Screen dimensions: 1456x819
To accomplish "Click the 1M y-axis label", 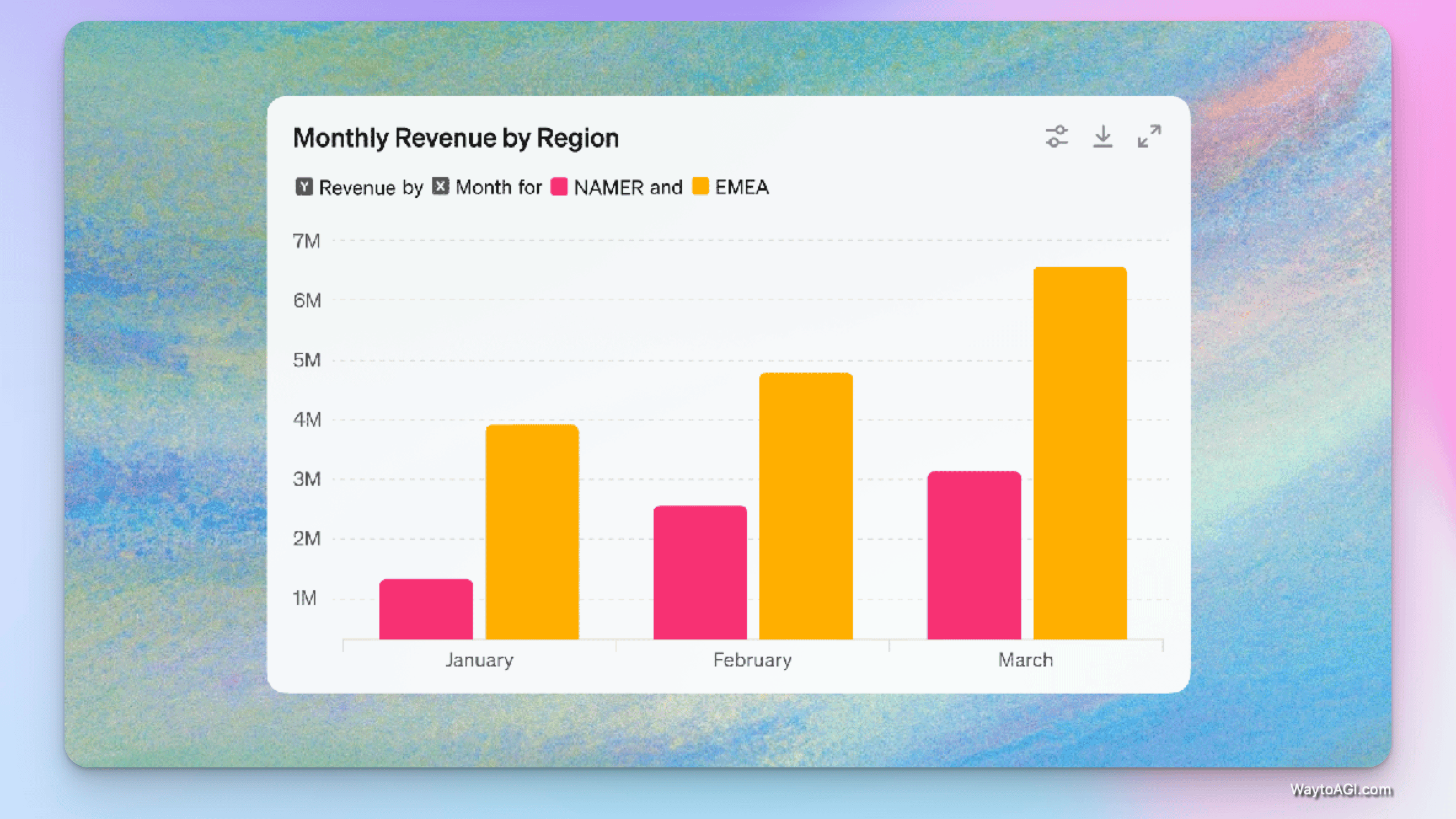I will tap(304, 598).
